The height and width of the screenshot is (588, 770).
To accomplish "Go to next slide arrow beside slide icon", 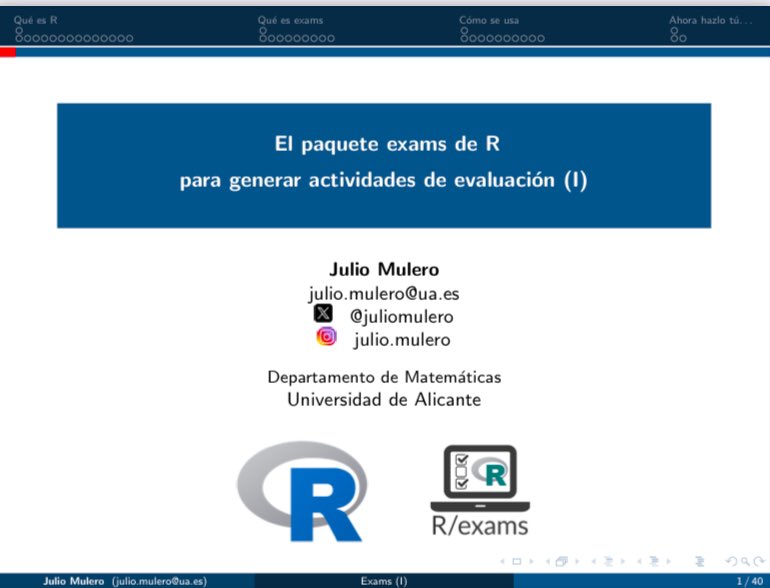I will tap(531, 561).
